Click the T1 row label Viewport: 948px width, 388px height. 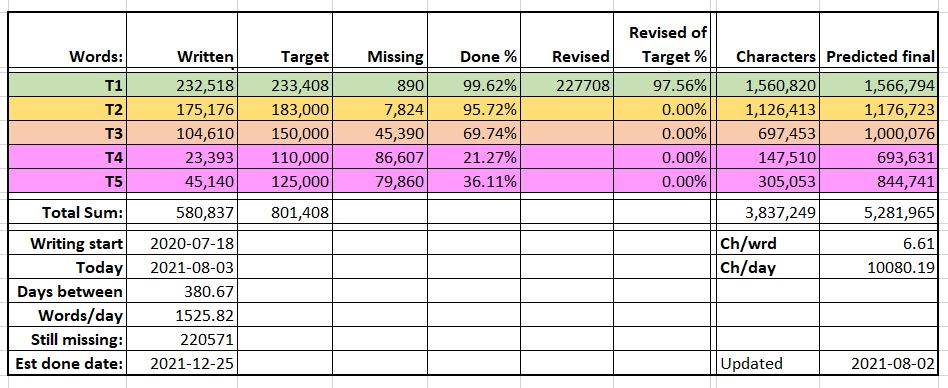pos(67,86)
